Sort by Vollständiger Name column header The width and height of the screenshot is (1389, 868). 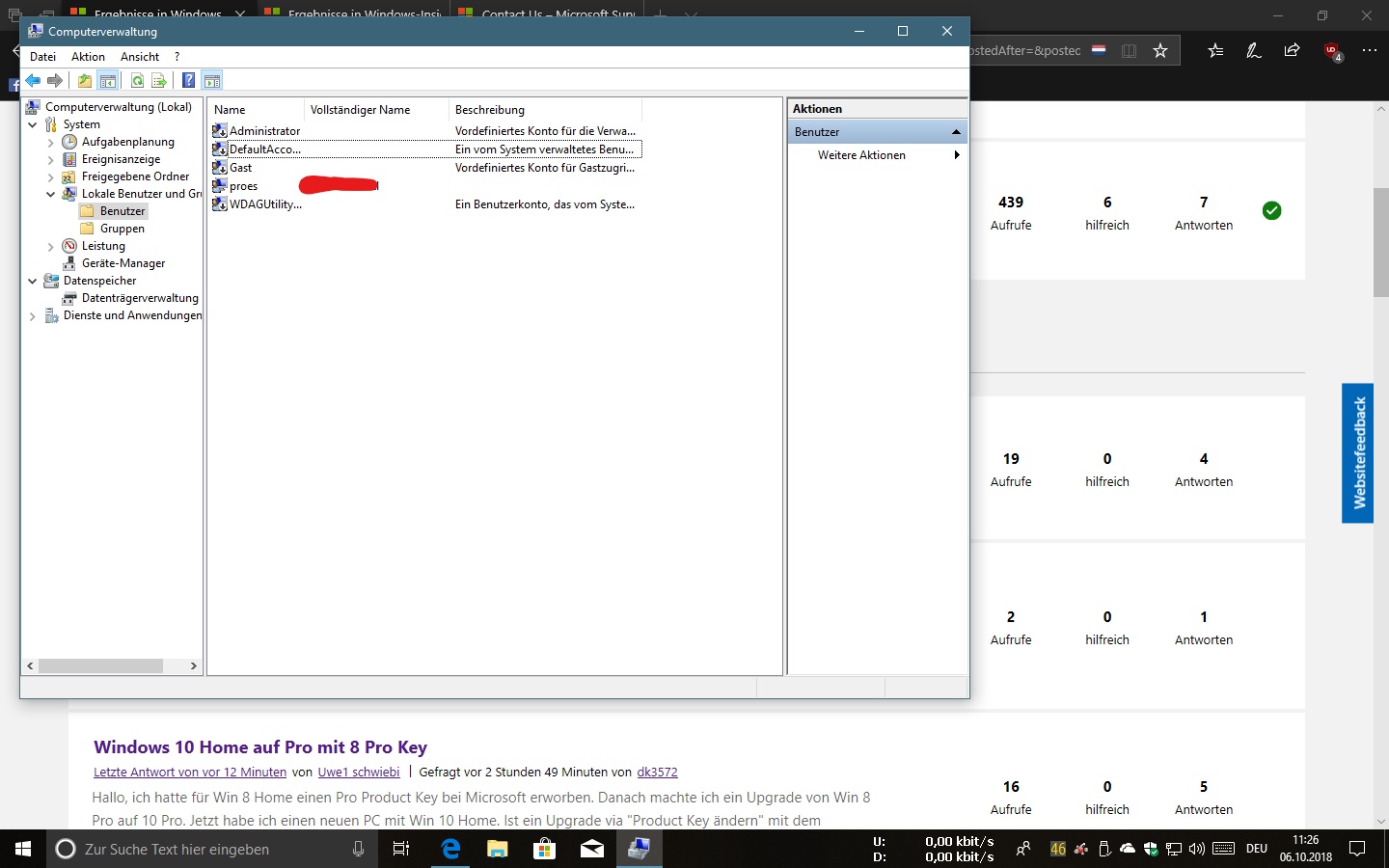(x=376, y=110)
